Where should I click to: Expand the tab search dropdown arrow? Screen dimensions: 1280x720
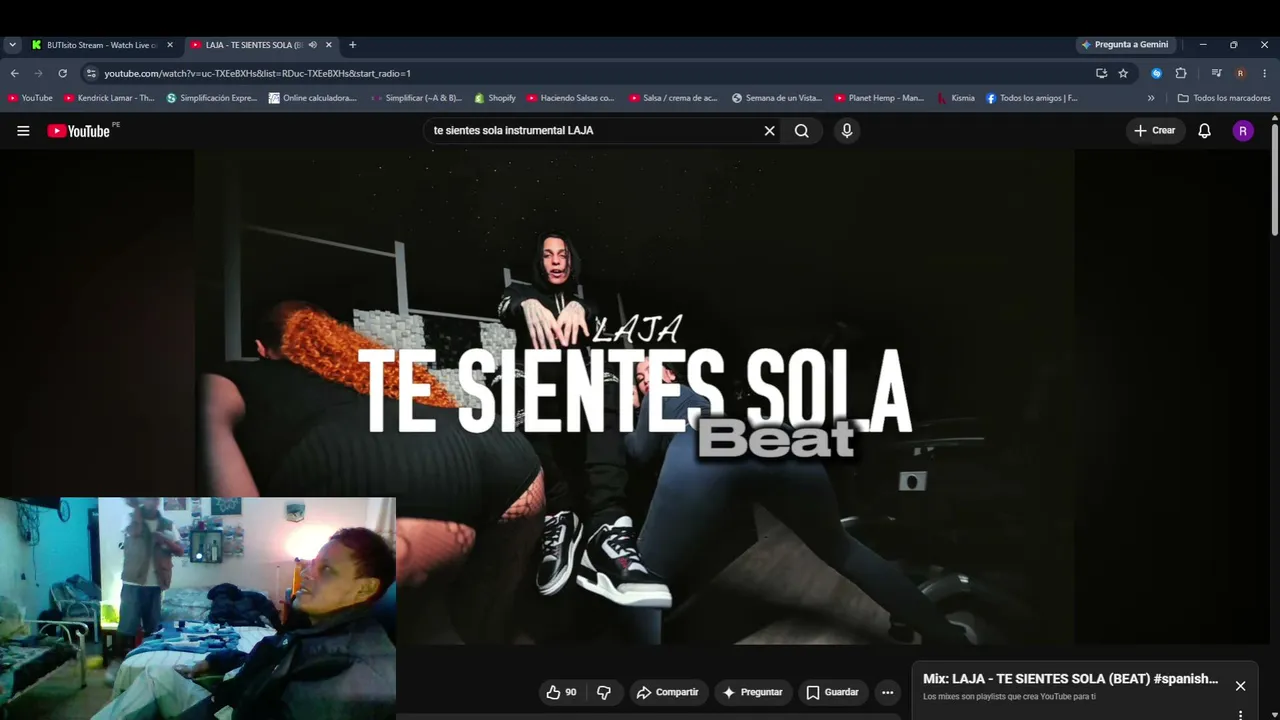12,45
